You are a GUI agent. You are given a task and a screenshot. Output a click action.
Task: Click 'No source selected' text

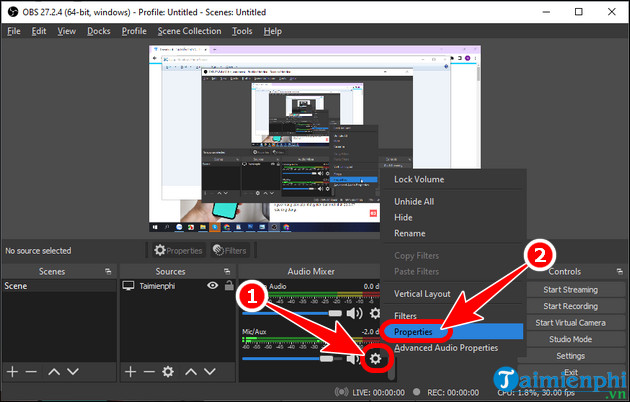(x=38, y=251)
